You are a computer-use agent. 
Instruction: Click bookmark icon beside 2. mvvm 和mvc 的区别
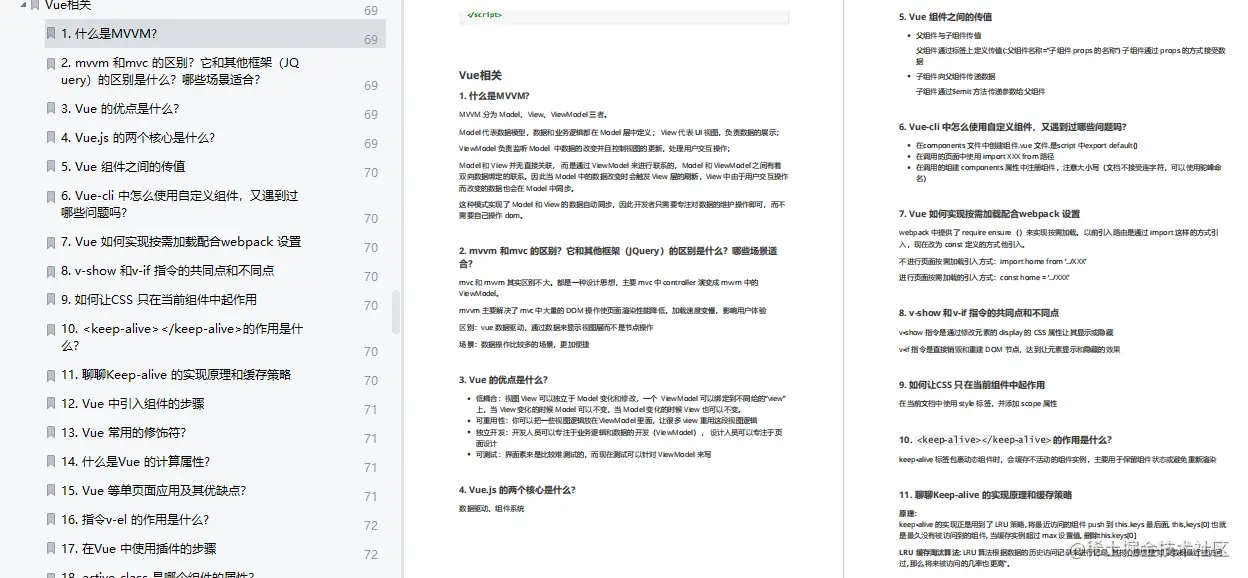coord(51,63)
